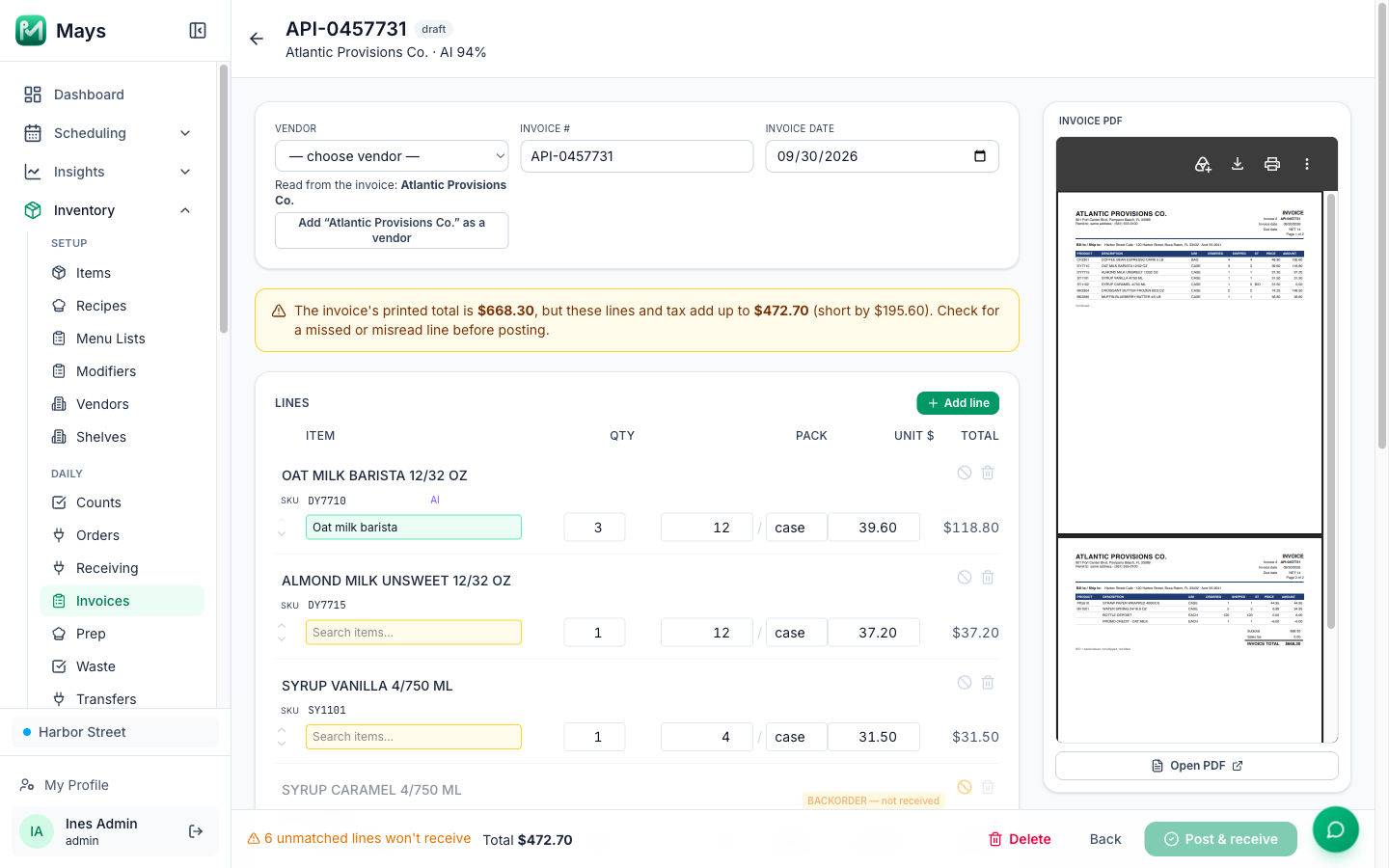This screenshot has width=1389, height=868.
Task: Delete this draft invoice
Action: point(1020,839)
